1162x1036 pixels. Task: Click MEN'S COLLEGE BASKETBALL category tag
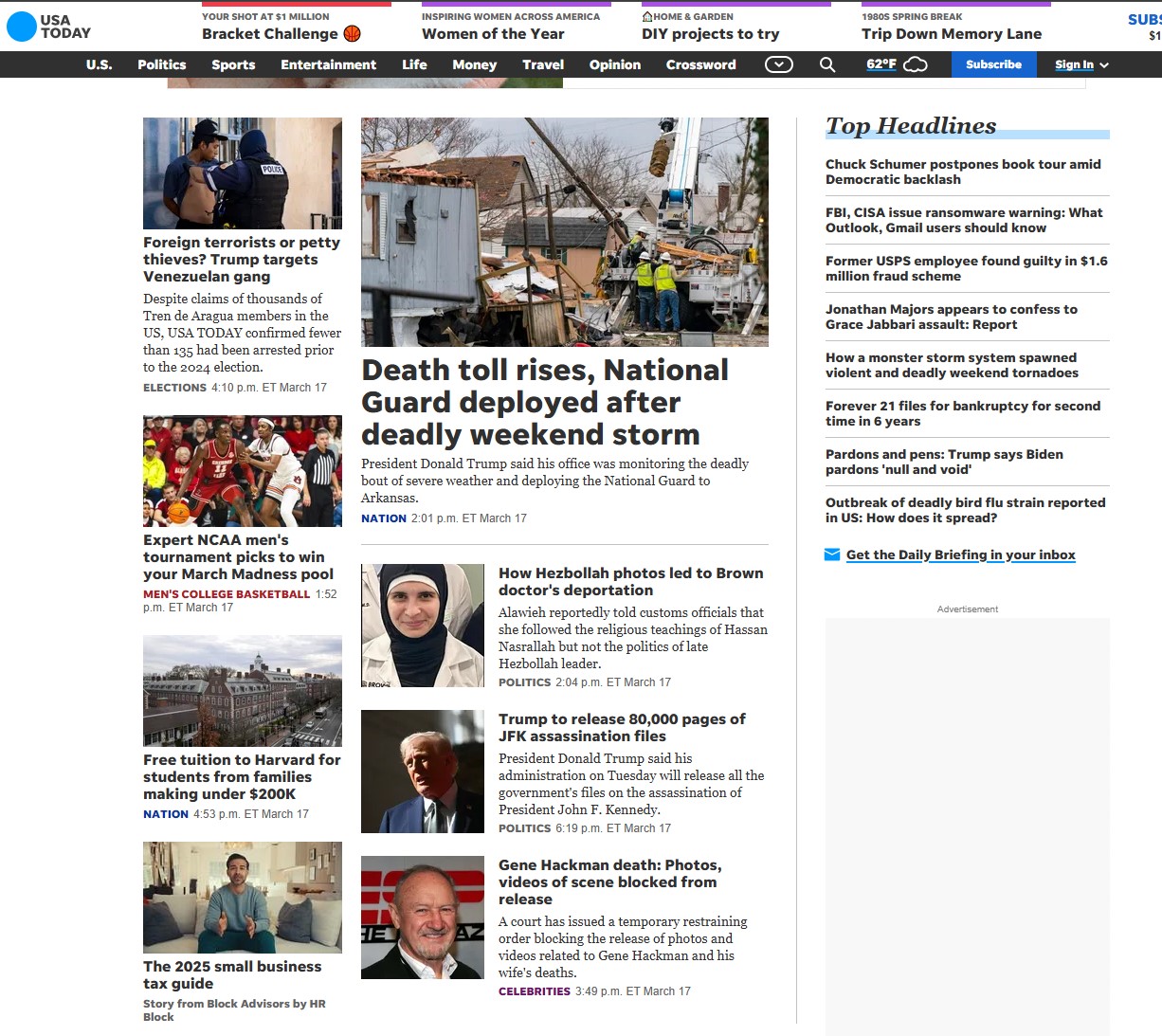[x=227, y=594]
